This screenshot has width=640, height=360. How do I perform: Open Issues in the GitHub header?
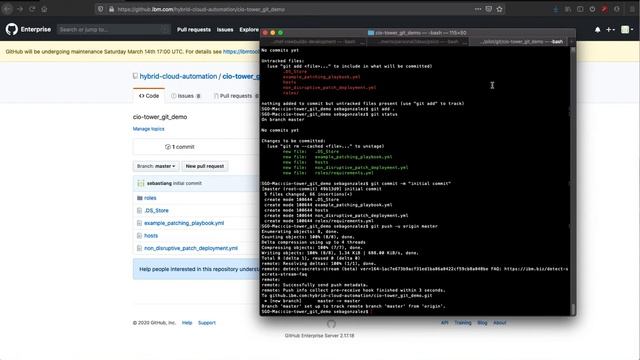click(225, 30)
